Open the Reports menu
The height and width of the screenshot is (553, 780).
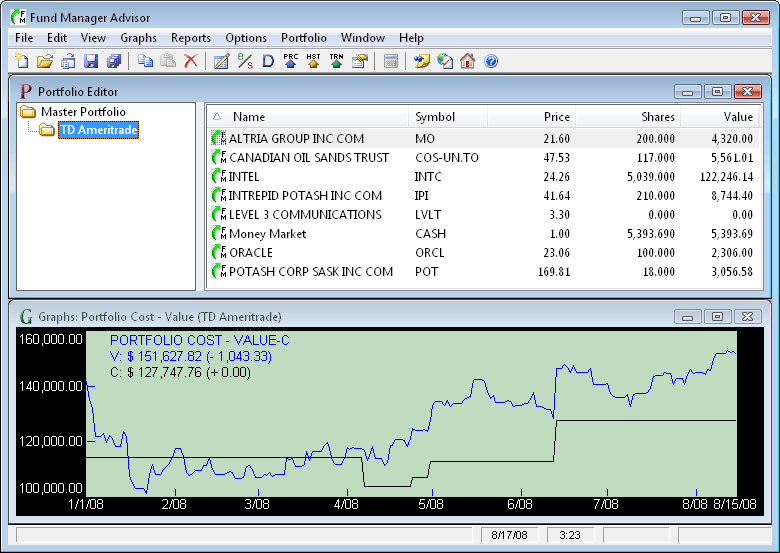pos(191,38)
